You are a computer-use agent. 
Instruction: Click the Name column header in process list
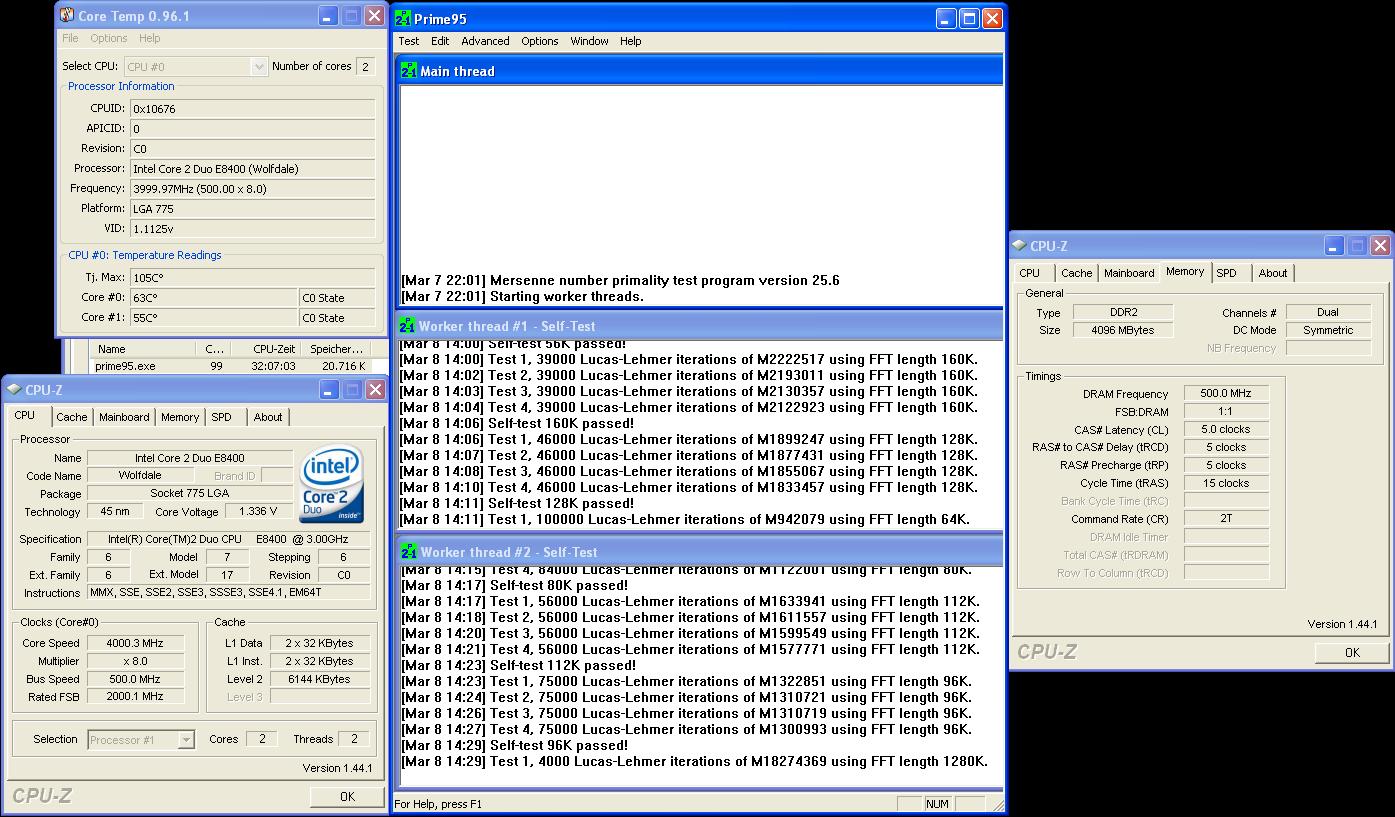click(x=143, y=349)
